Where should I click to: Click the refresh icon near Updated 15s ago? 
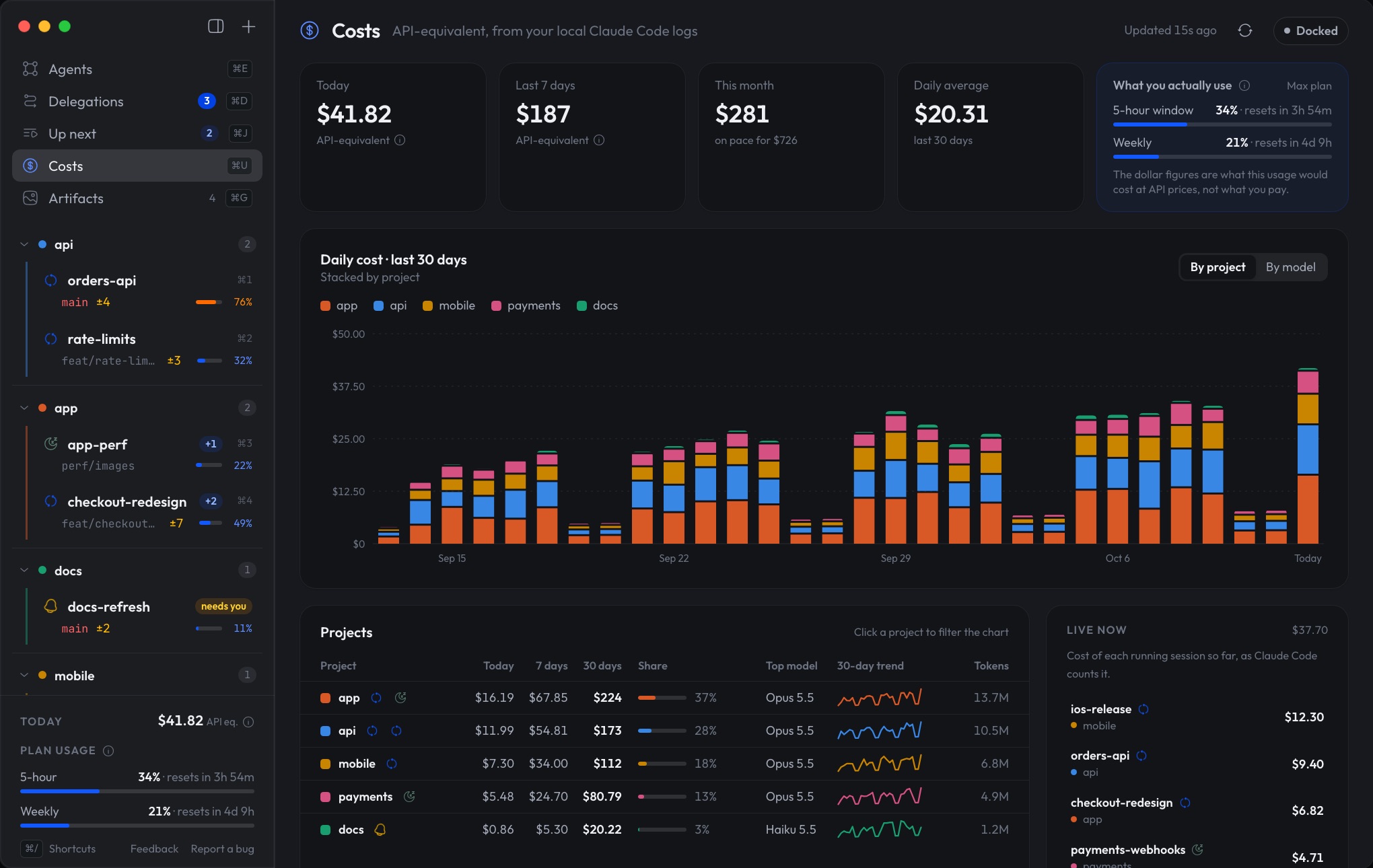point(1245,30)
